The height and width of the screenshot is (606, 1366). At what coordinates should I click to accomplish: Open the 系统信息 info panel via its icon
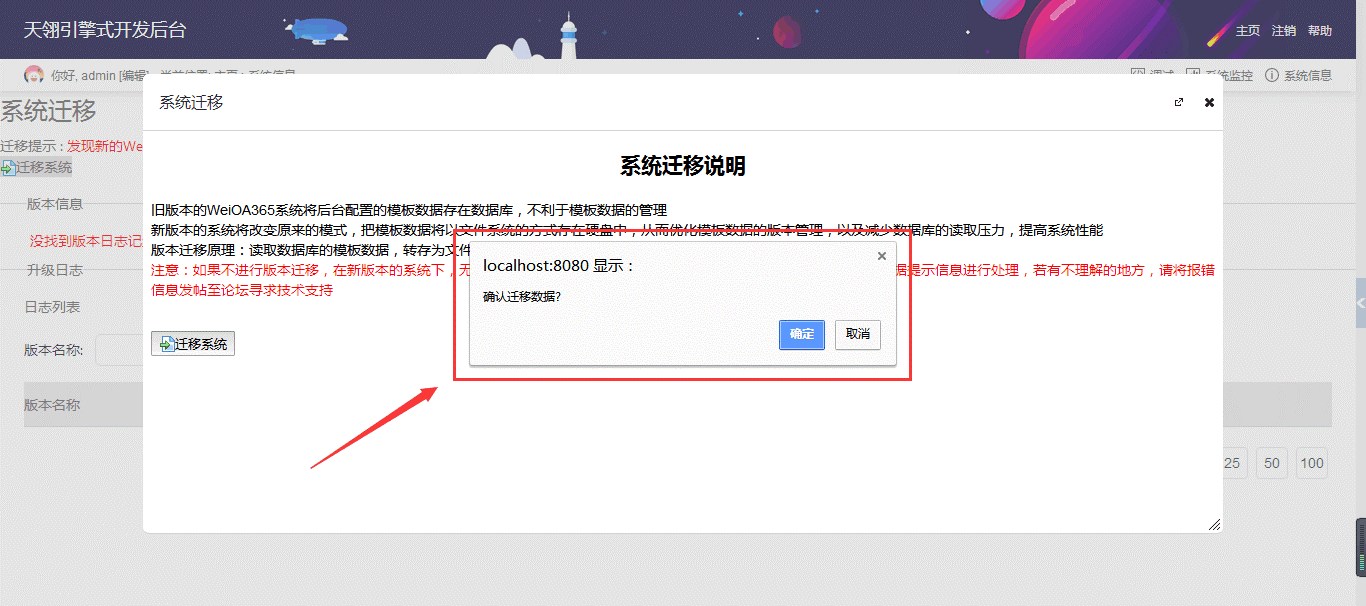(x=1270, y=74)
